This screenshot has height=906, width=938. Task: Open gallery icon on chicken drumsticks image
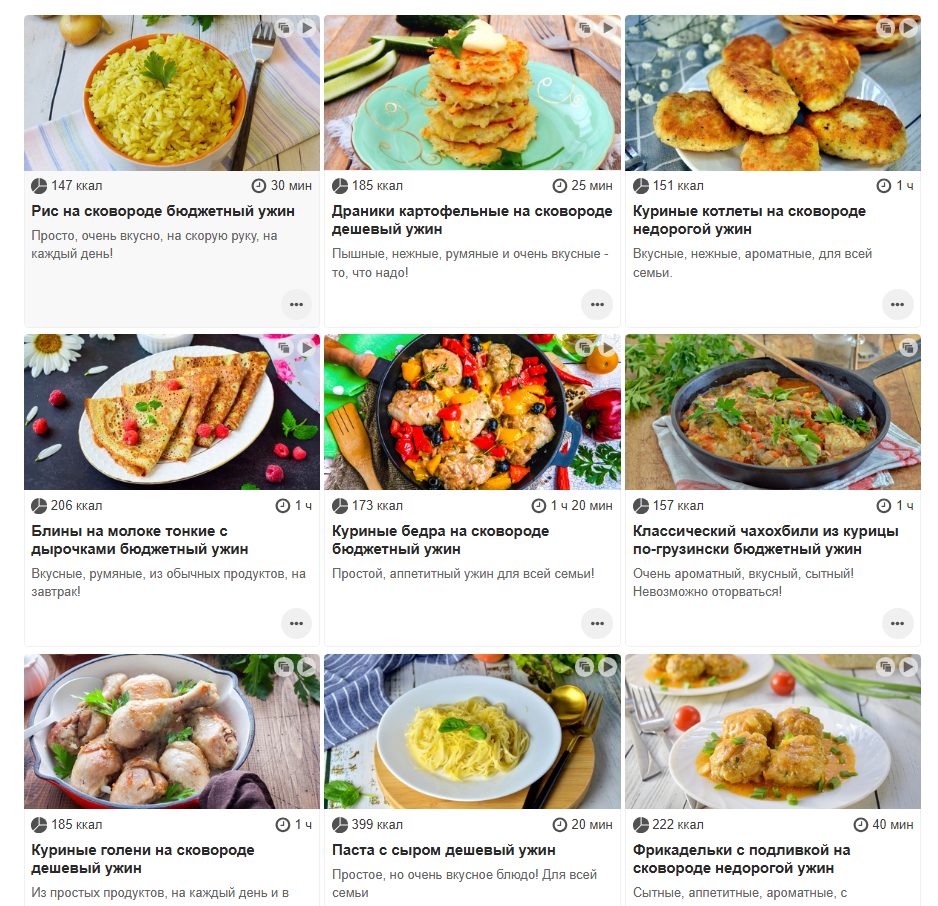tap(284, 666)
